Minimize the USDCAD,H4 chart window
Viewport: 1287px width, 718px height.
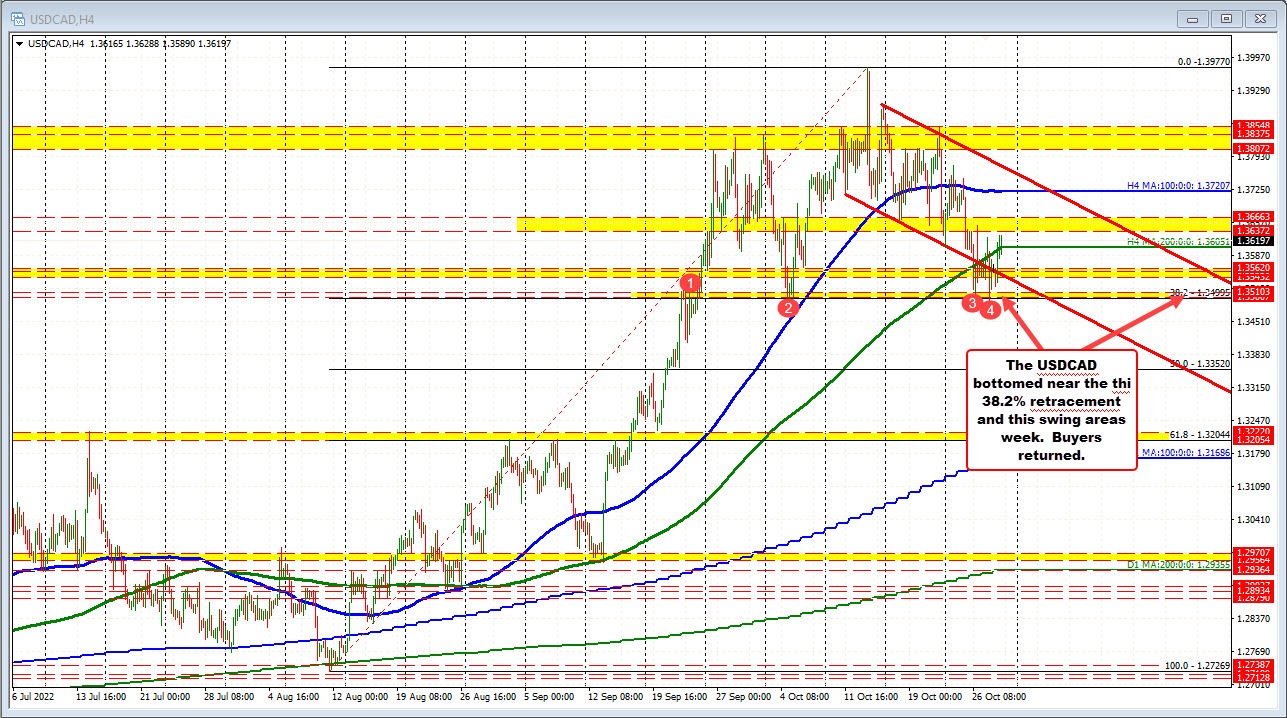point(1193,18)
